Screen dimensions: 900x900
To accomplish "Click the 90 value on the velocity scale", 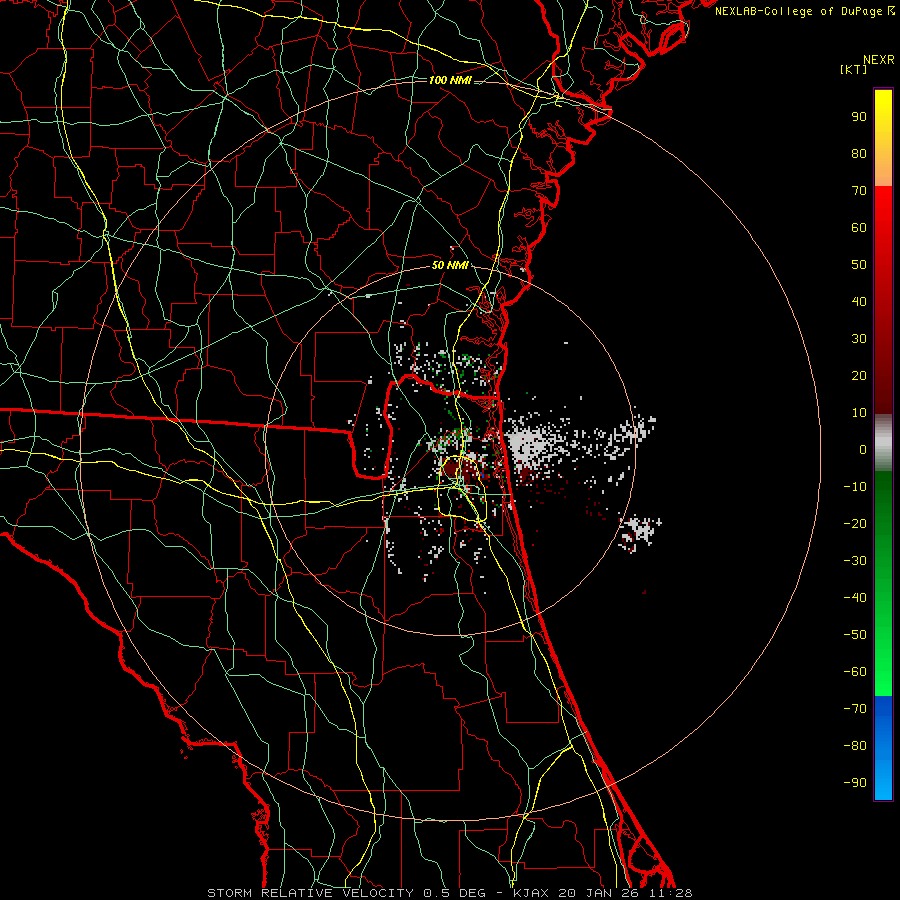I will pos(859,117).
